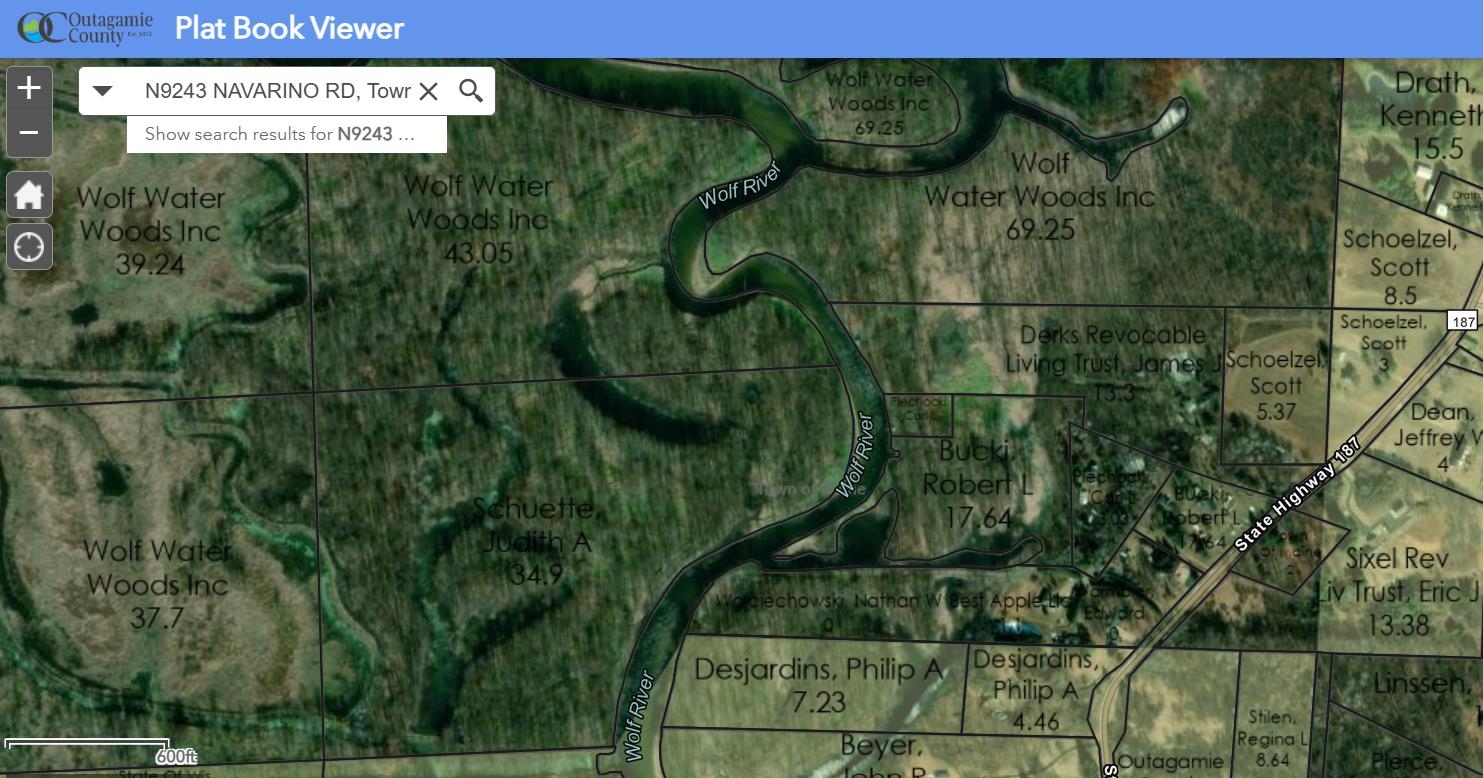Click the Desjardins, Philip A 7.23 parcel
The width and height of the screenshot is (1483, 778).
[819, 684]
